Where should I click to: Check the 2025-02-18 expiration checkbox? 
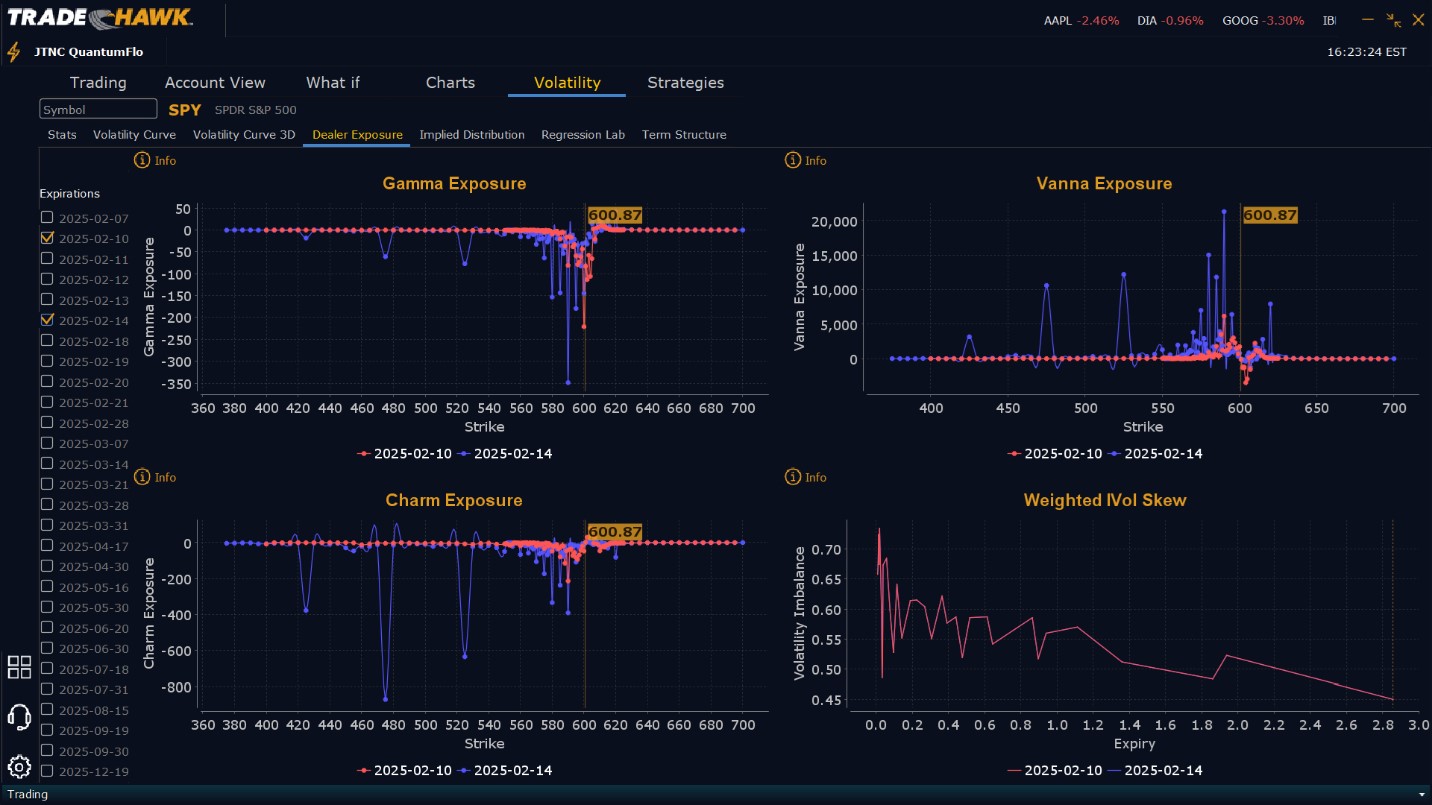47,340
